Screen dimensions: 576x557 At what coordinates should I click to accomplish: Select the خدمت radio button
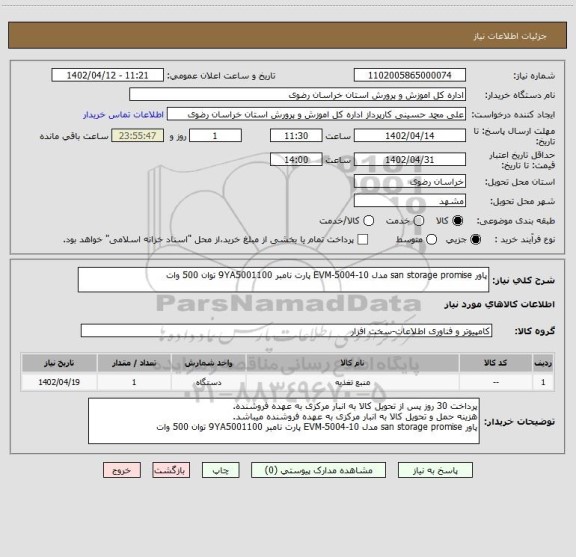(x=419, y=220)
